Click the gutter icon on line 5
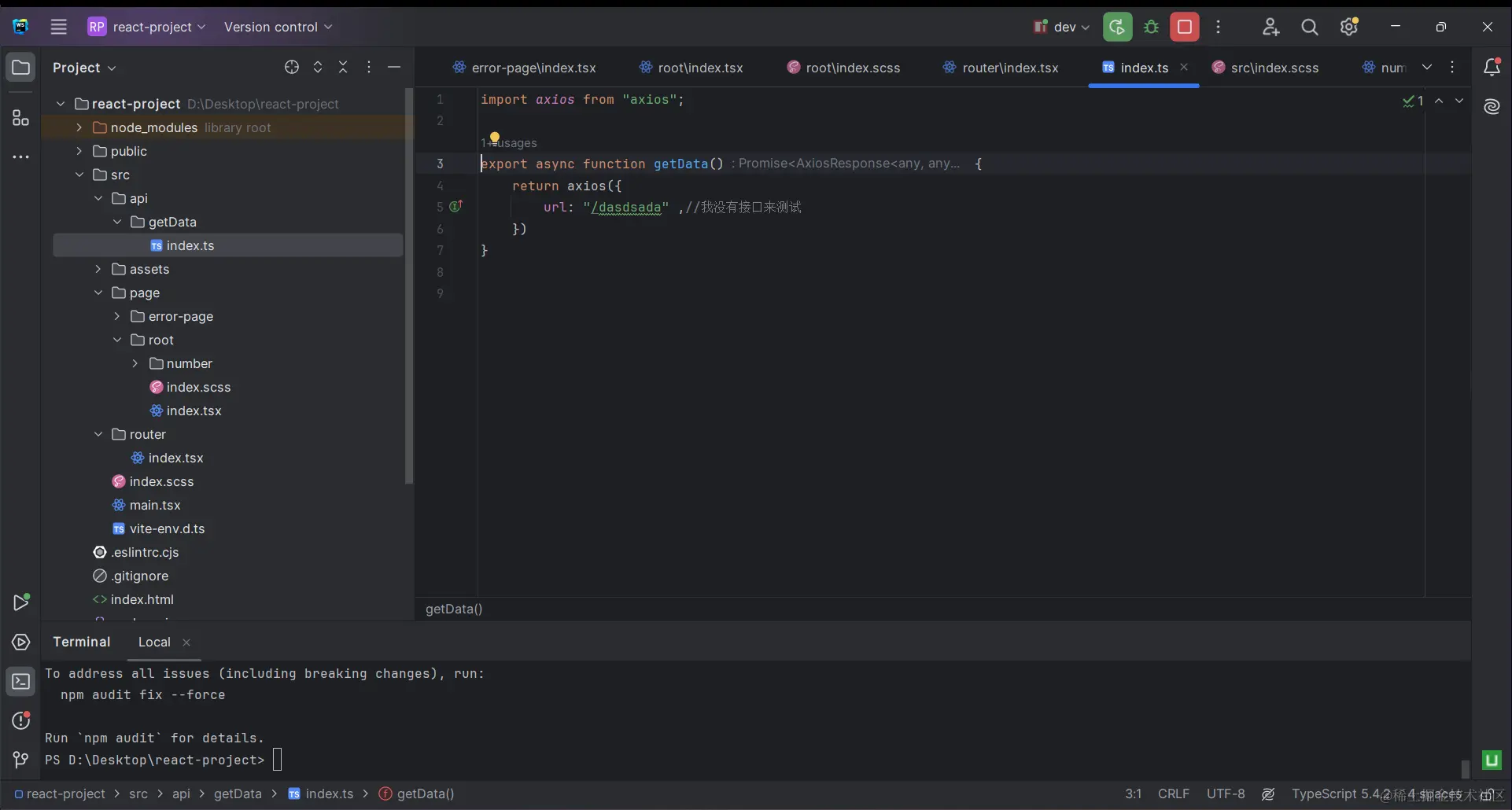Viewport: 1512px width, 810px height. pos(455,207)
